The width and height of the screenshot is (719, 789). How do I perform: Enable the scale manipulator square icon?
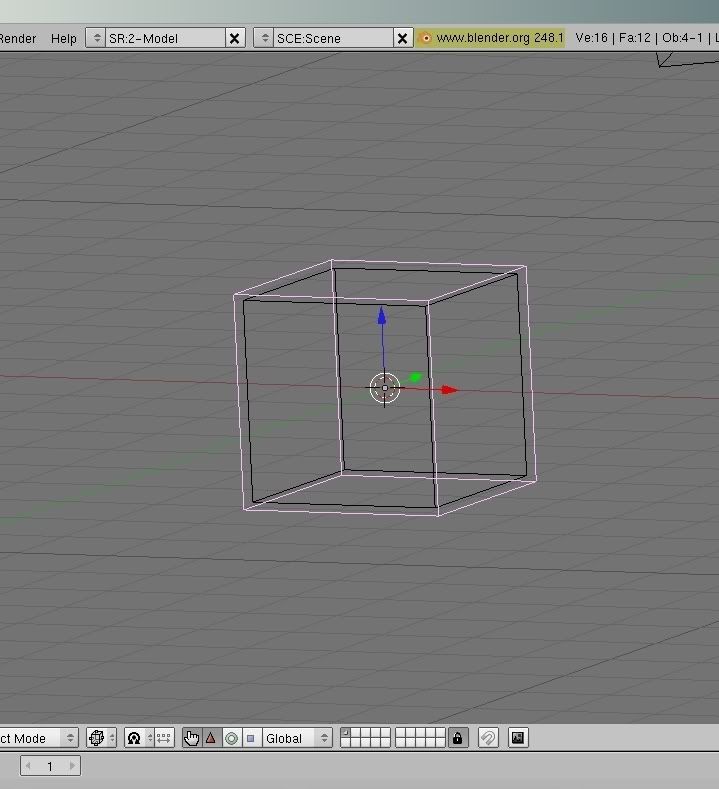pyautogui.click(x=251, y=738)
